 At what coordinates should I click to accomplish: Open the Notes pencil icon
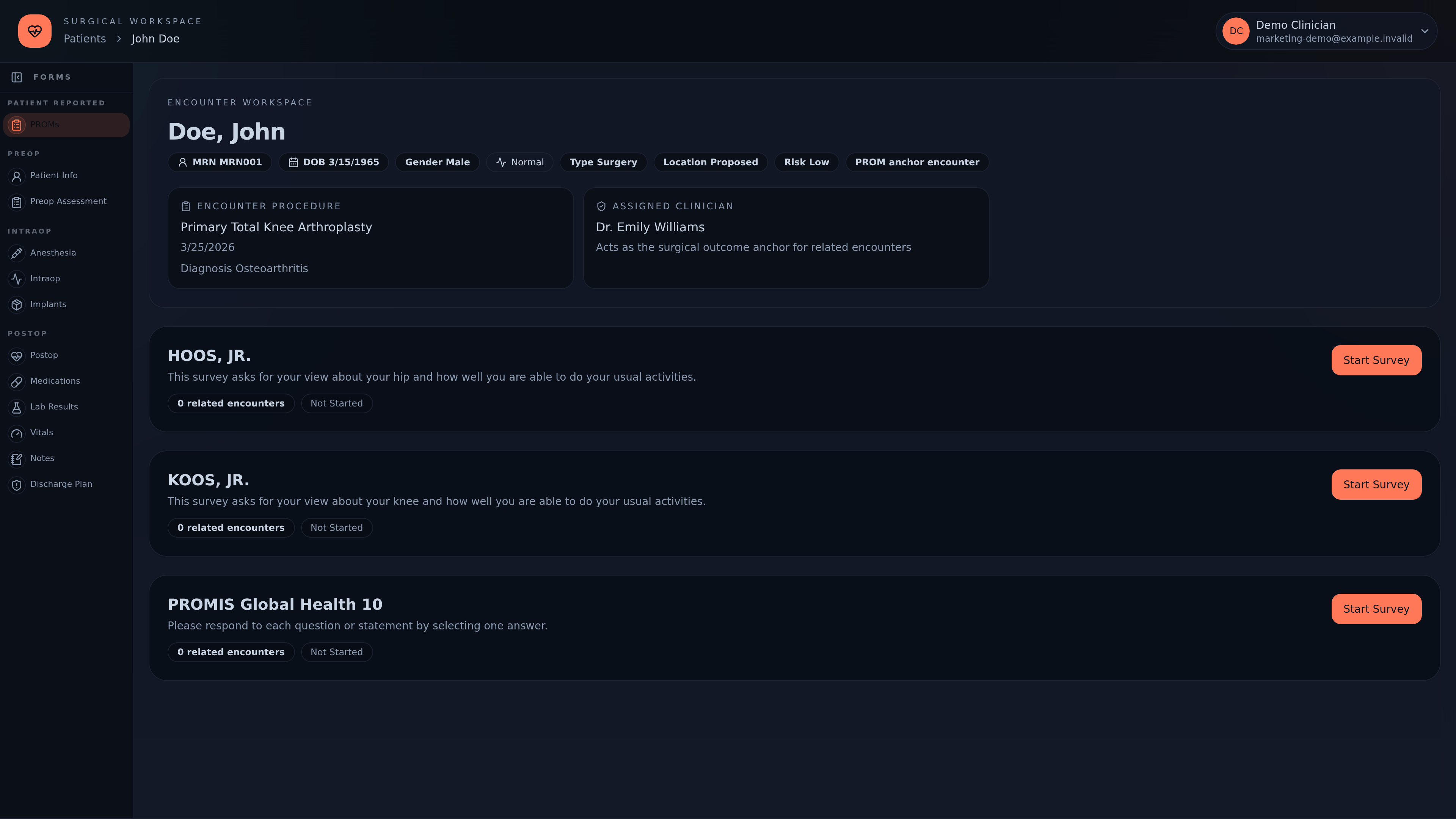click(x=17, y=459)
